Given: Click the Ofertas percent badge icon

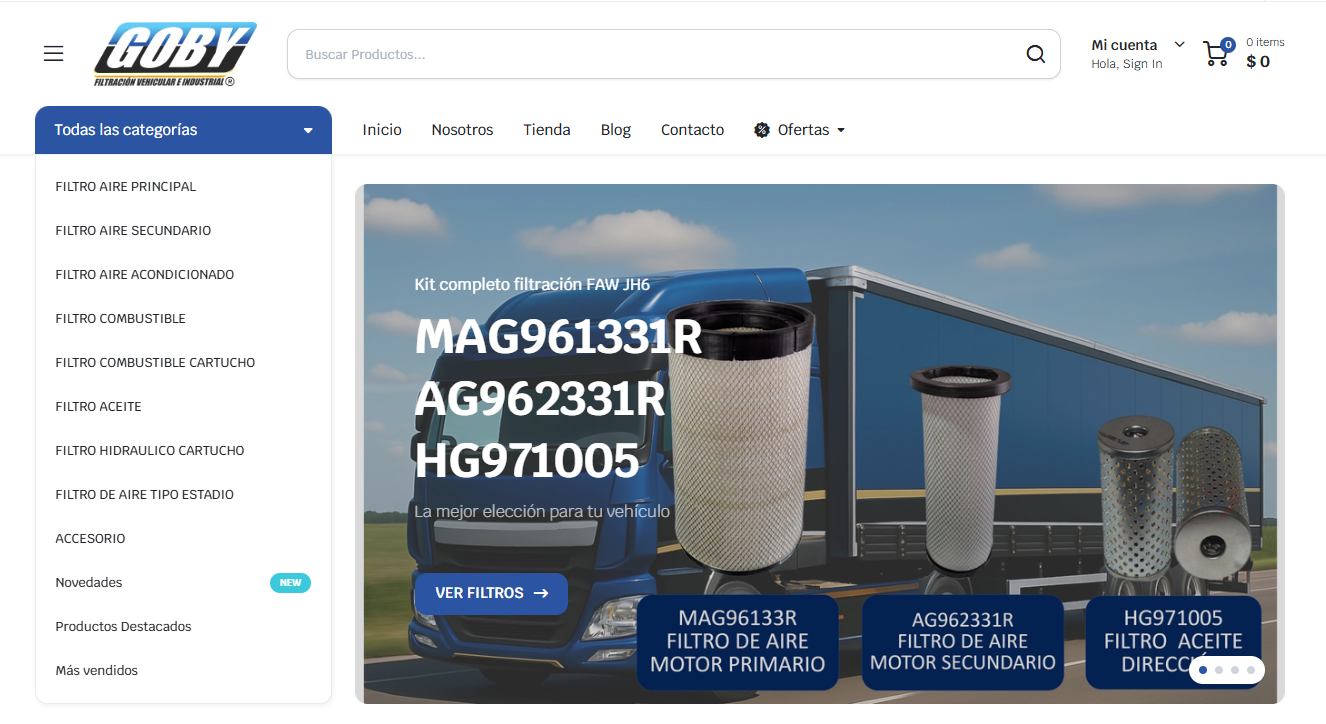Looking at the screenshot, I should click(x=762, y=130).
